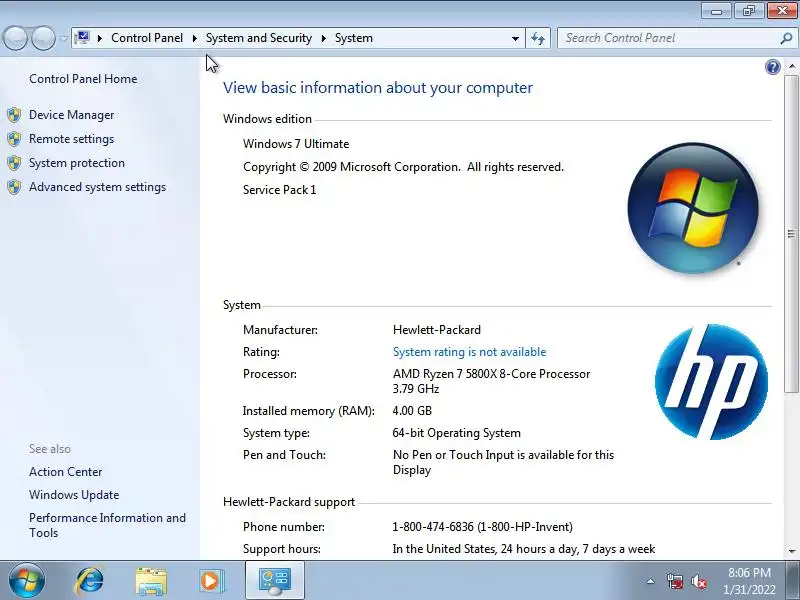Close the System window
Viewport: 800px width, 600px height.
pyautogui.click(x=782, y=11)
